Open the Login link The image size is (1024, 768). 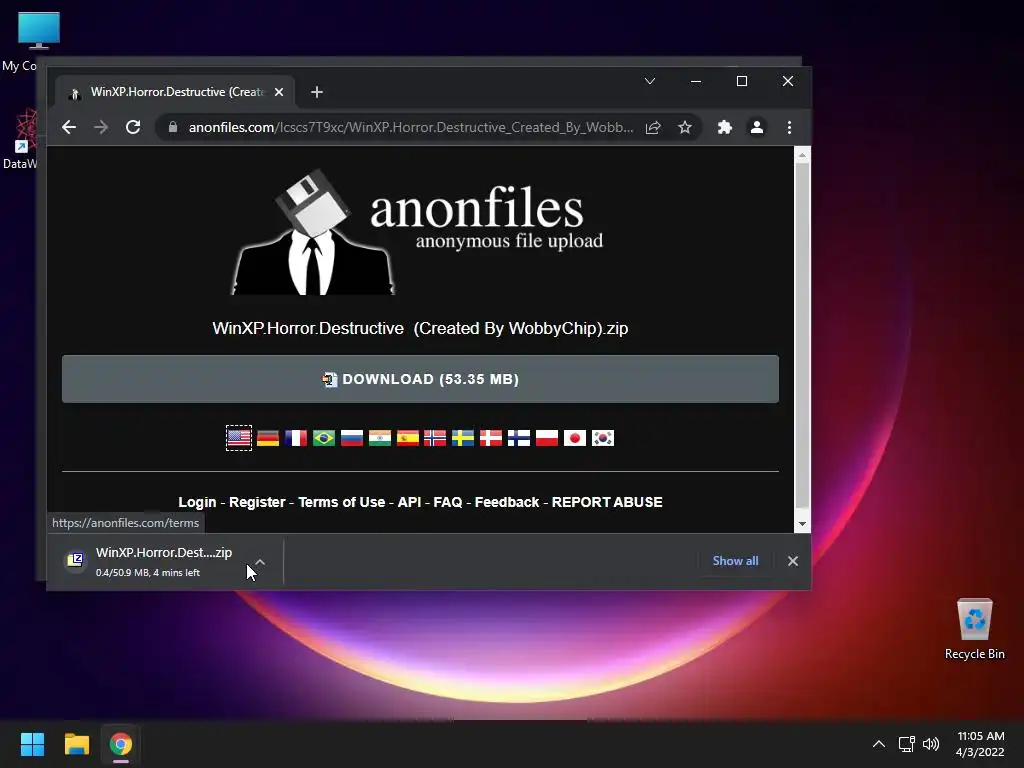coord(197,502)
